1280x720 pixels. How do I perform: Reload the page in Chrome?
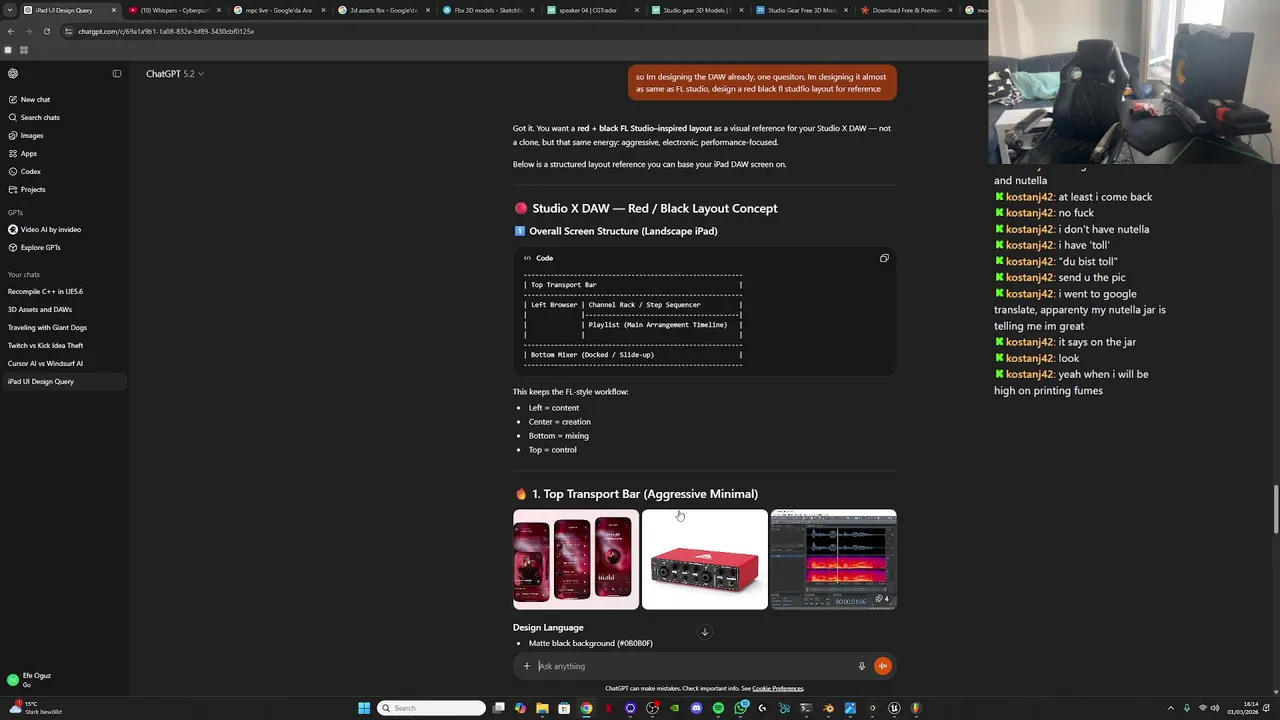pos(46,31)
